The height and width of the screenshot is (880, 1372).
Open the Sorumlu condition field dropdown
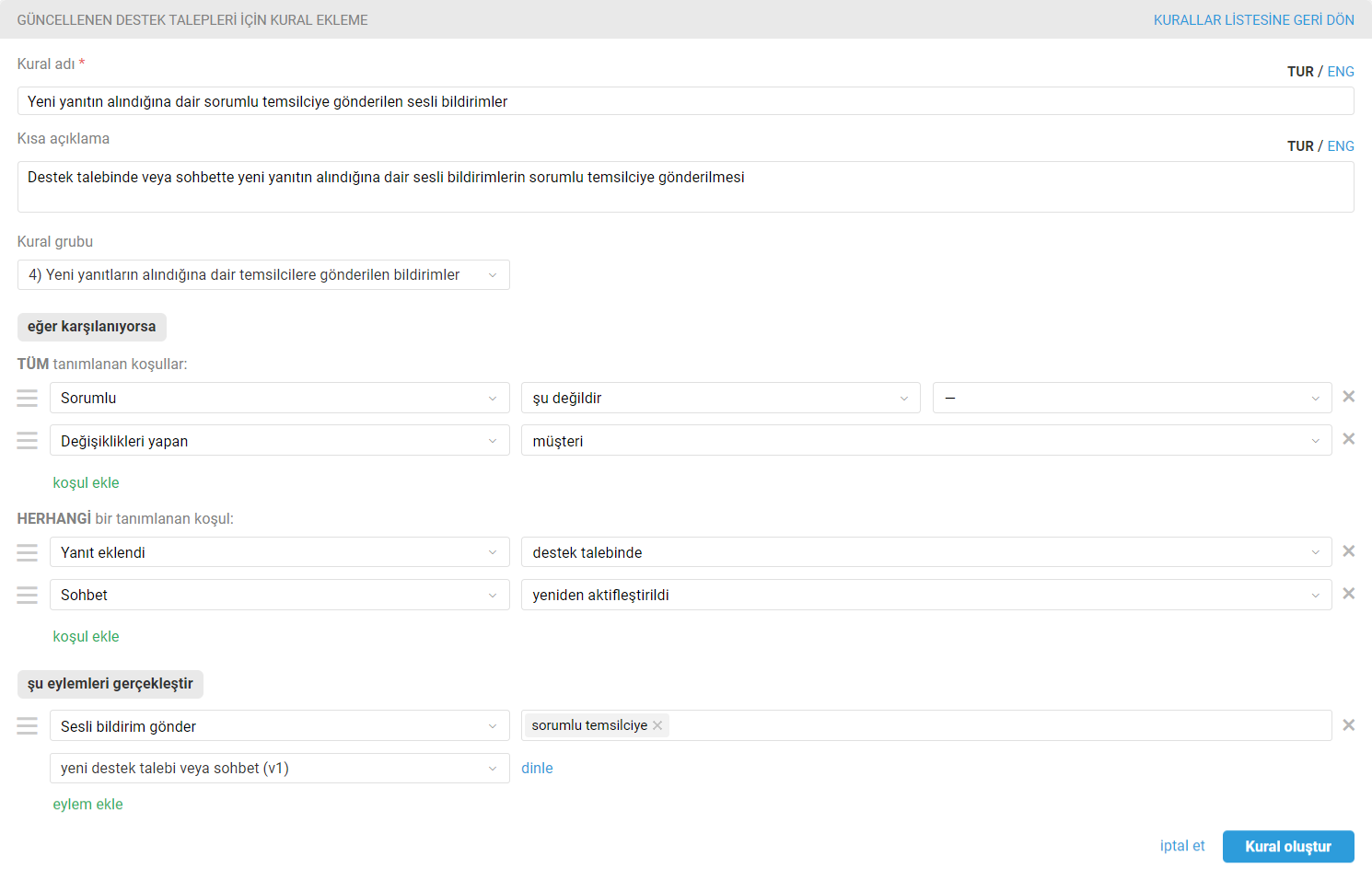(280, 398)
